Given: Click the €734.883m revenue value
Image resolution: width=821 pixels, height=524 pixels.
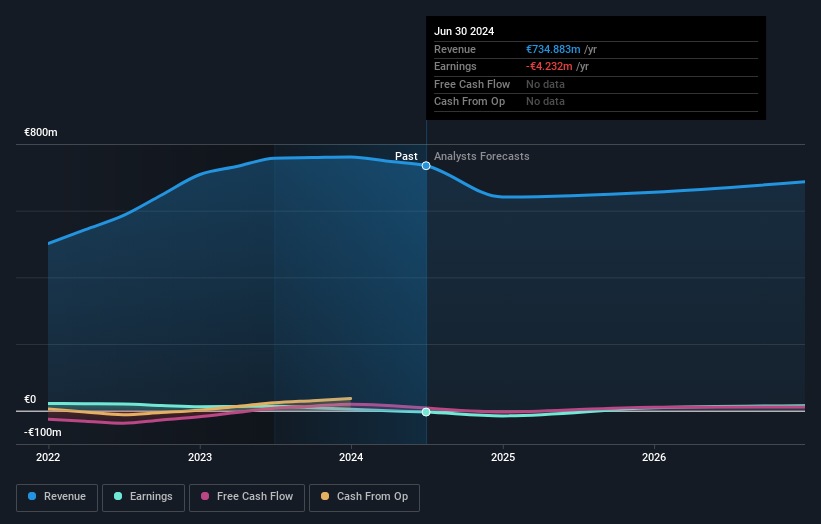Looking at the screenshot, I should tap(553, 49).
